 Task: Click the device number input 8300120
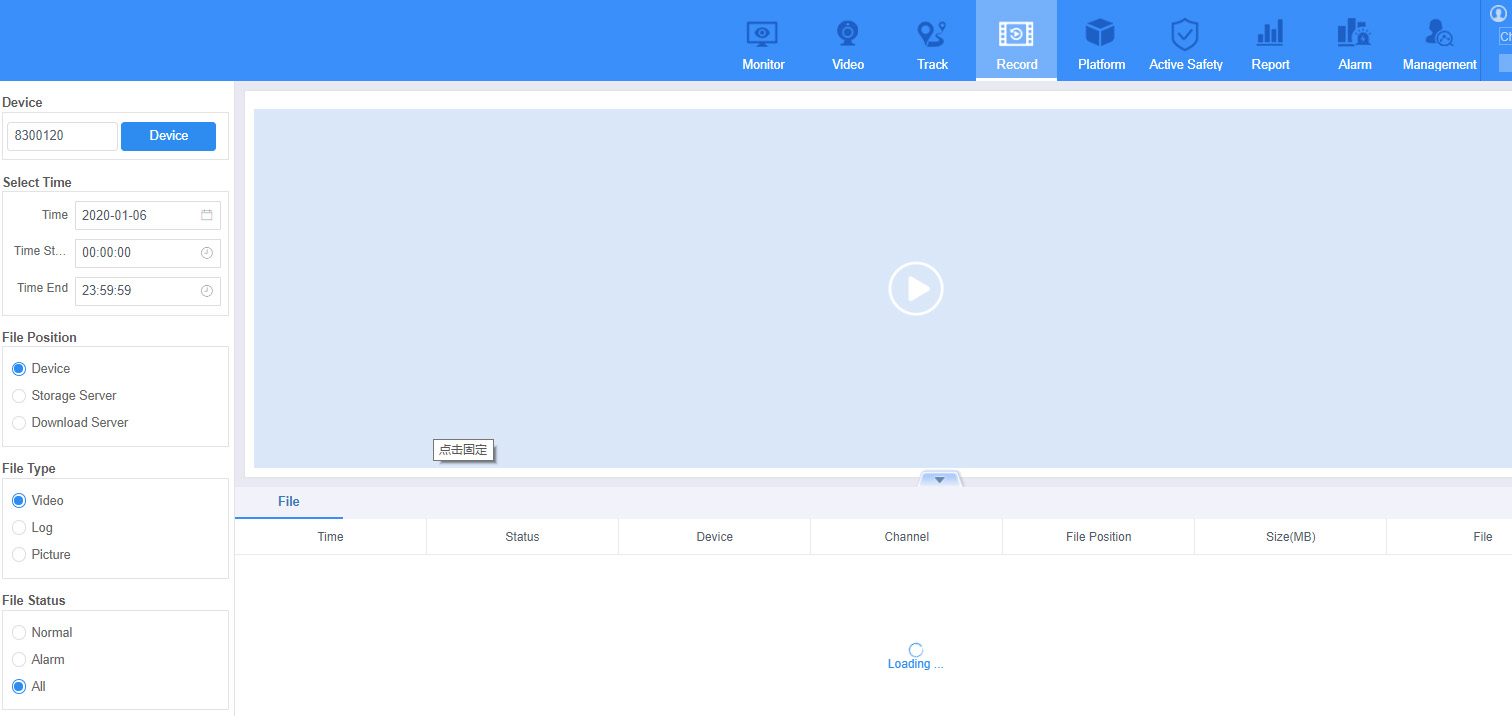(62, 136)
